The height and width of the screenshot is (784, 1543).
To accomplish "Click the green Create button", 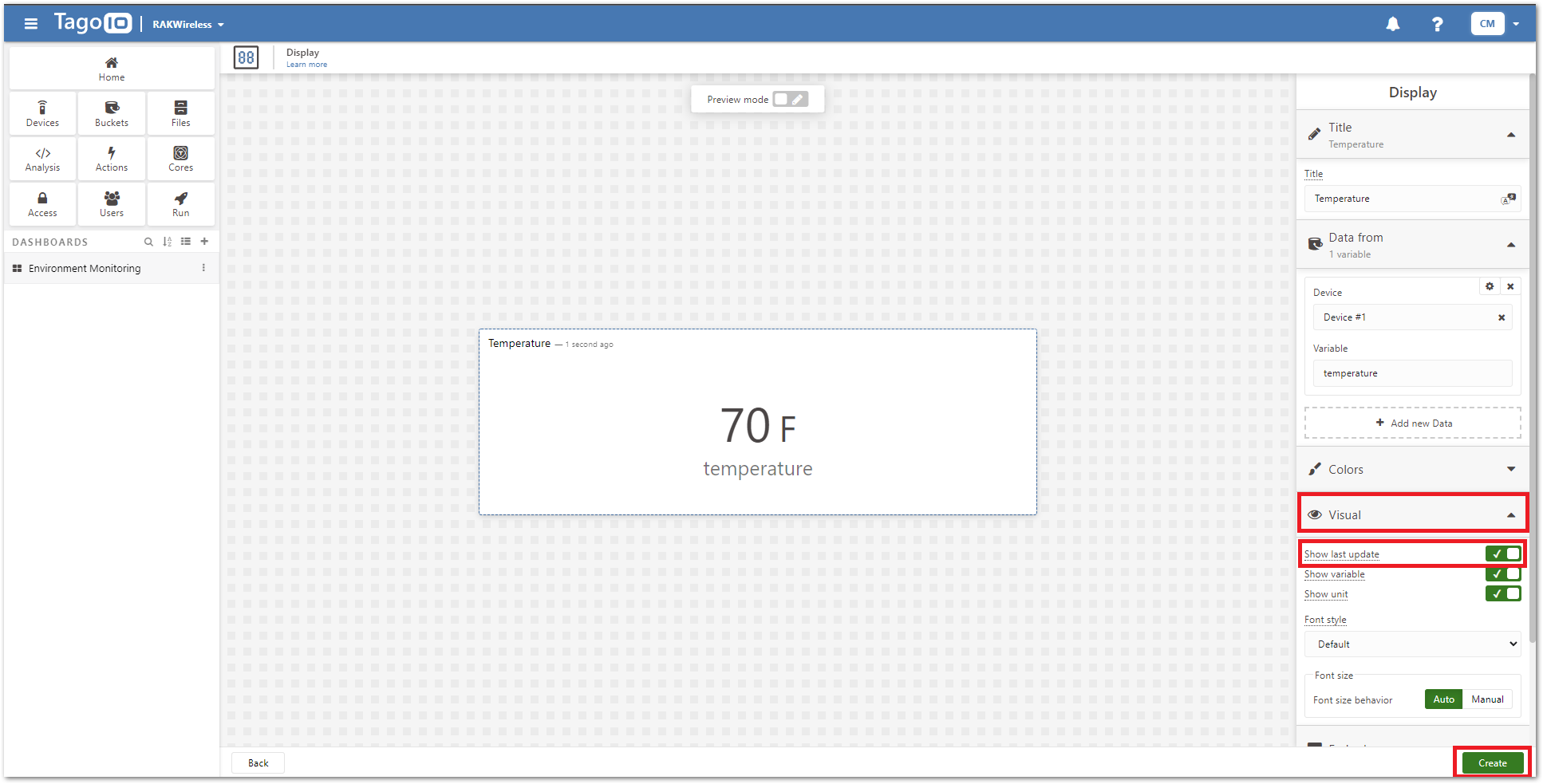I will coord(1492,763).
